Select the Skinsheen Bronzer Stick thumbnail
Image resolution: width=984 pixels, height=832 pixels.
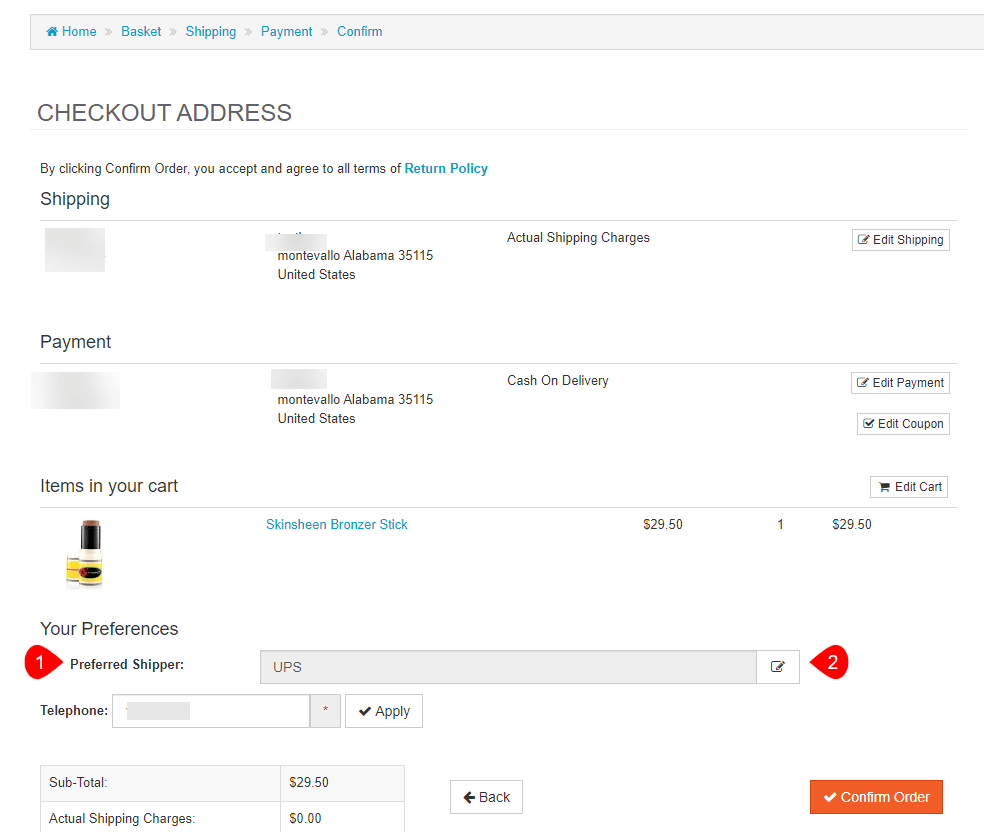(85, 553)
